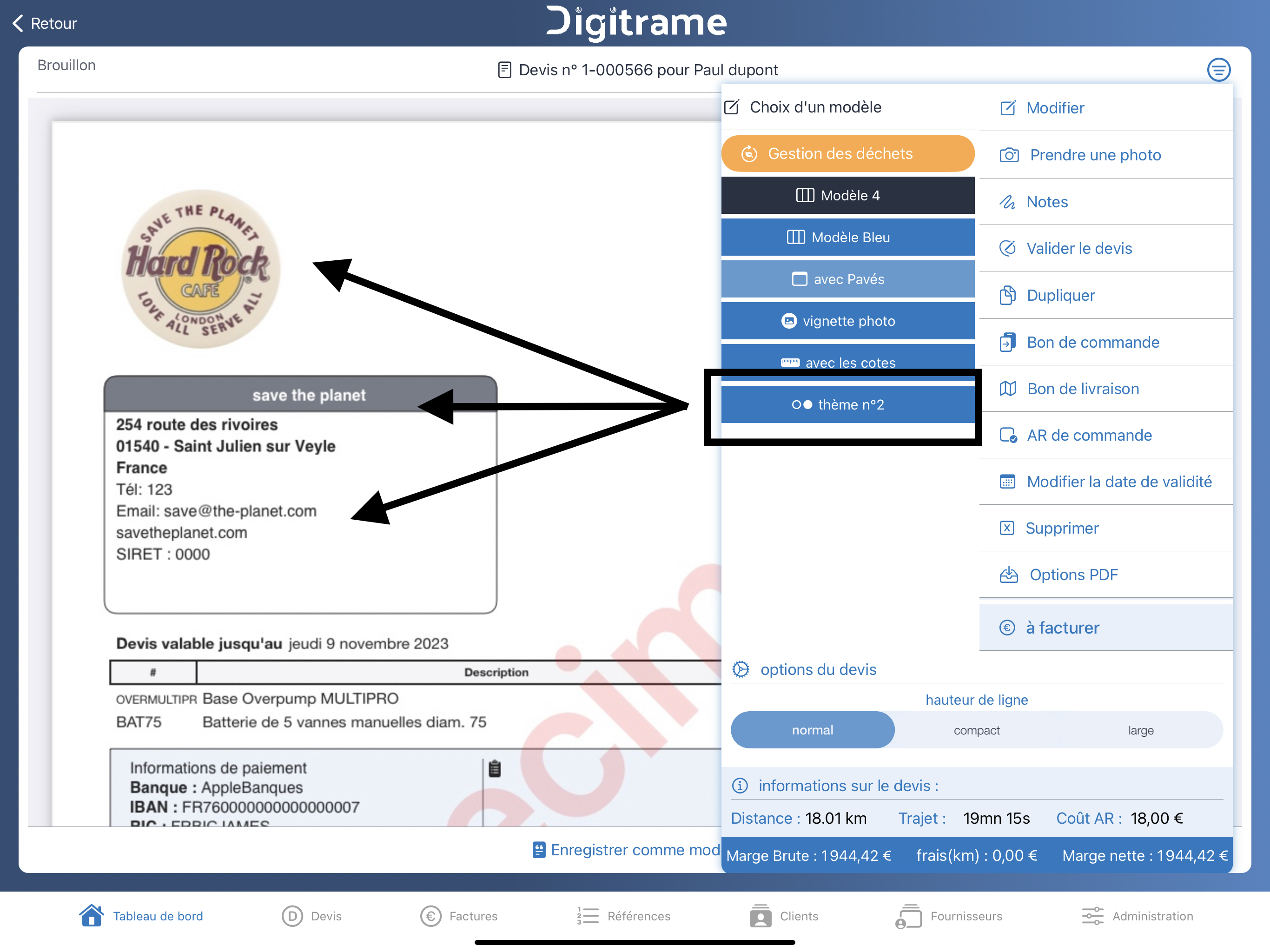Click the Clients person icon
This screenshot has width=1270, height=952.
[x=760, y=916]
